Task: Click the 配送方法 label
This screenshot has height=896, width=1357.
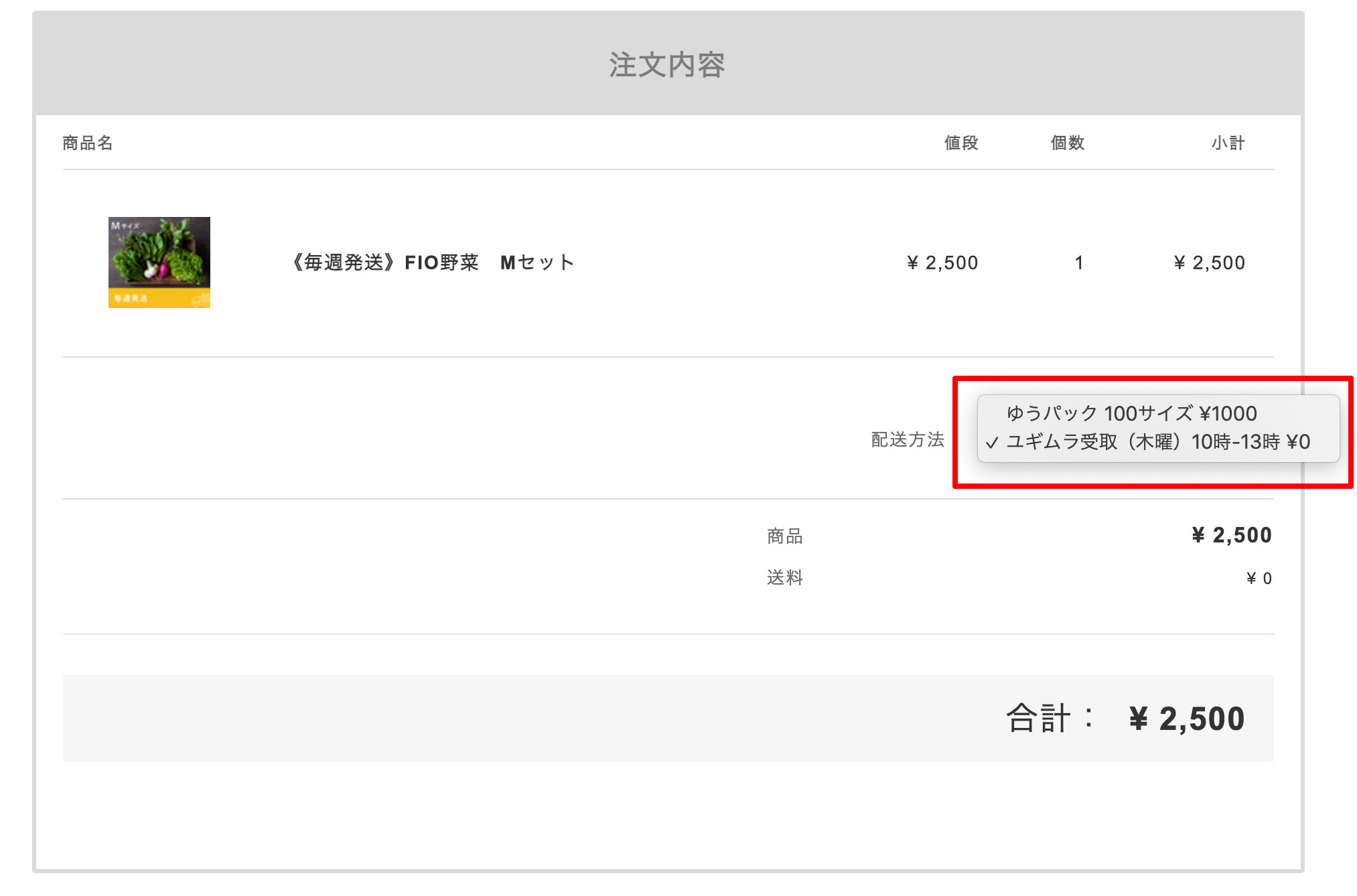Action: (908, 439)
